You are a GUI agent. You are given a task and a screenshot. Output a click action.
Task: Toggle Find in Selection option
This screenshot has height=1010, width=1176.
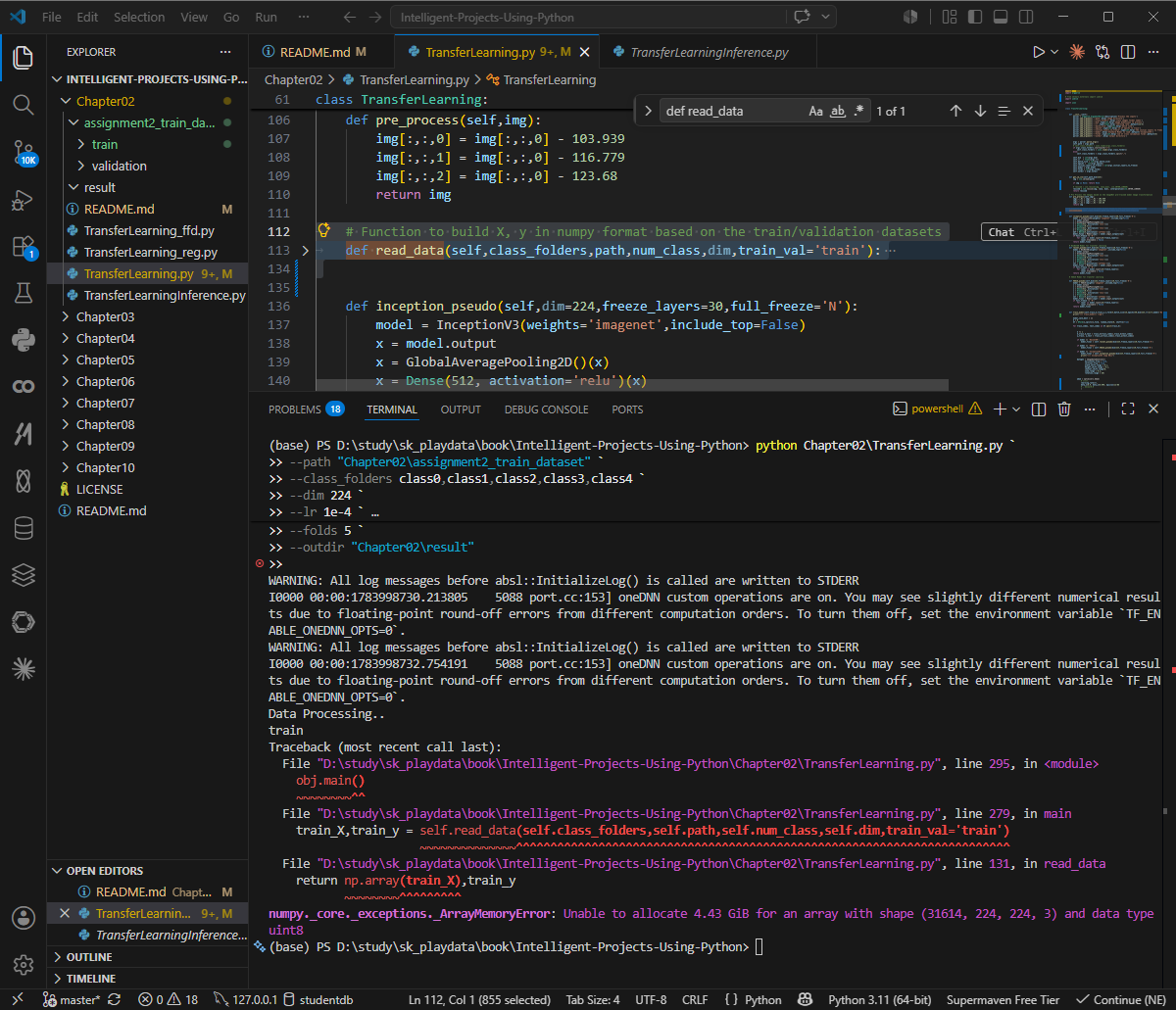1004,111
